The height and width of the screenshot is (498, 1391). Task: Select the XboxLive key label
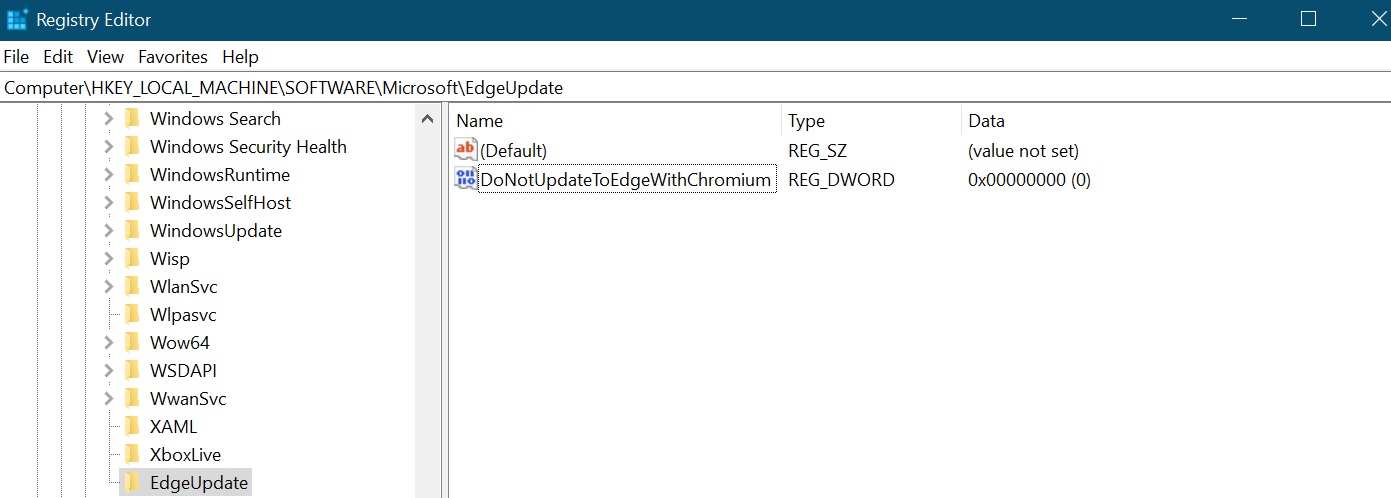click(x=185, y=454)
